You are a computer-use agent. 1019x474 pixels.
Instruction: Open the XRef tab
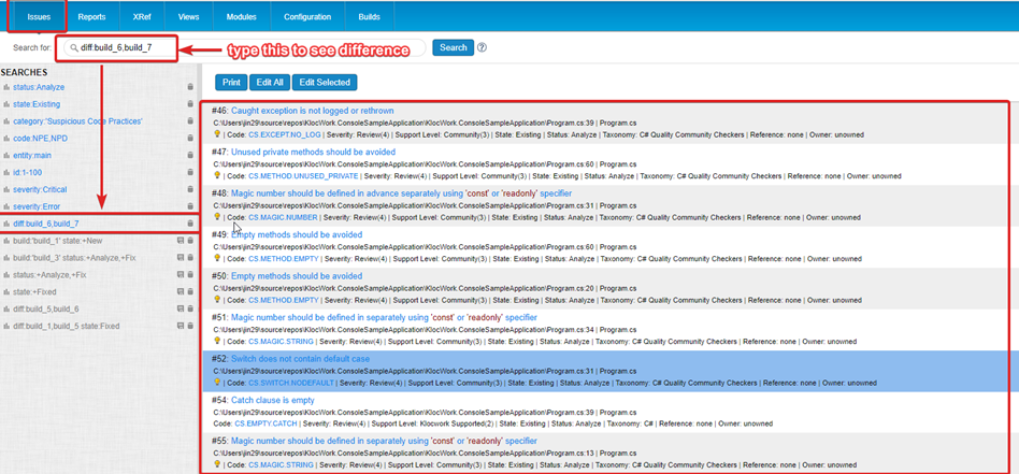(x=141, y=17)
